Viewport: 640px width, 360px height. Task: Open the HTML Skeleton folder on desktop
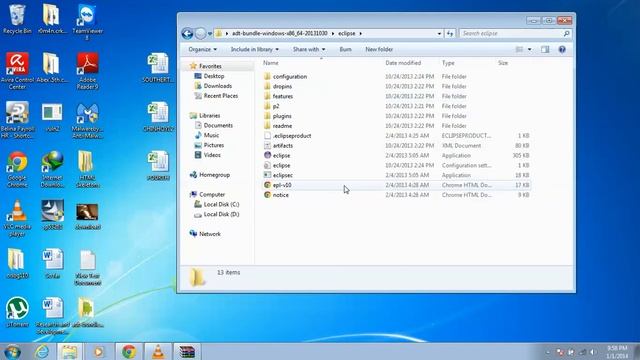(87, 169)
